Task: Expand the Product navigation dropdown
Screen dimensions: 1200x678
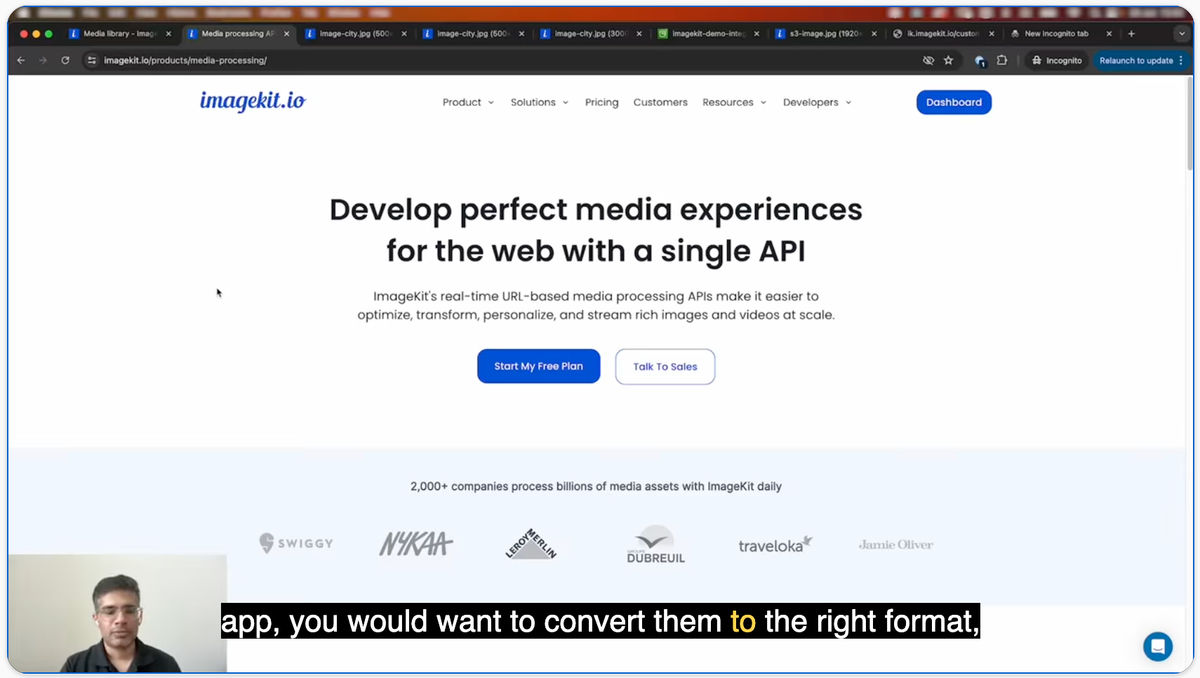Action: (468, 102)
